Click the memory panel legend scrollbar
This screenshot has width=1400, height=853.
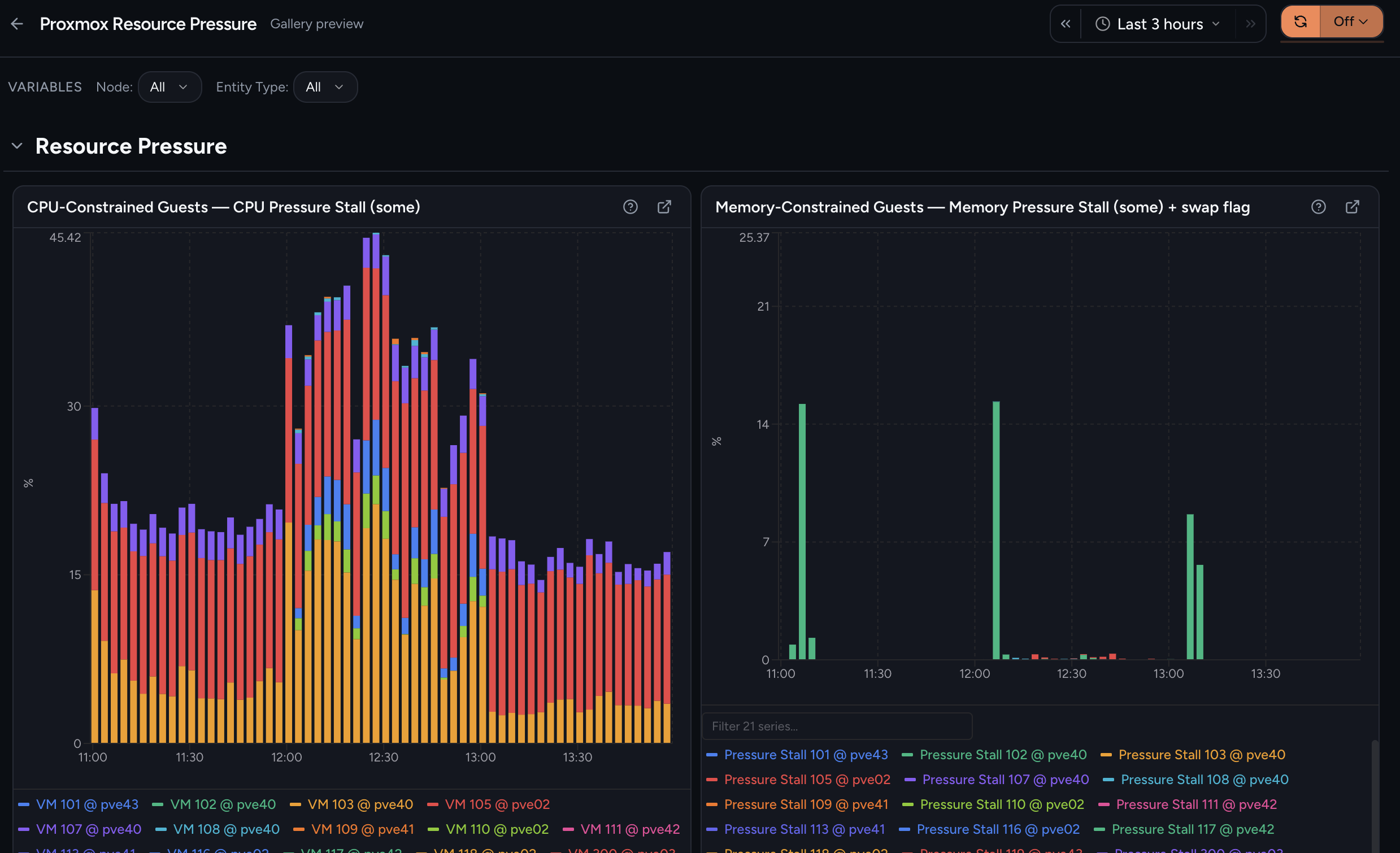pos(1375,795)
